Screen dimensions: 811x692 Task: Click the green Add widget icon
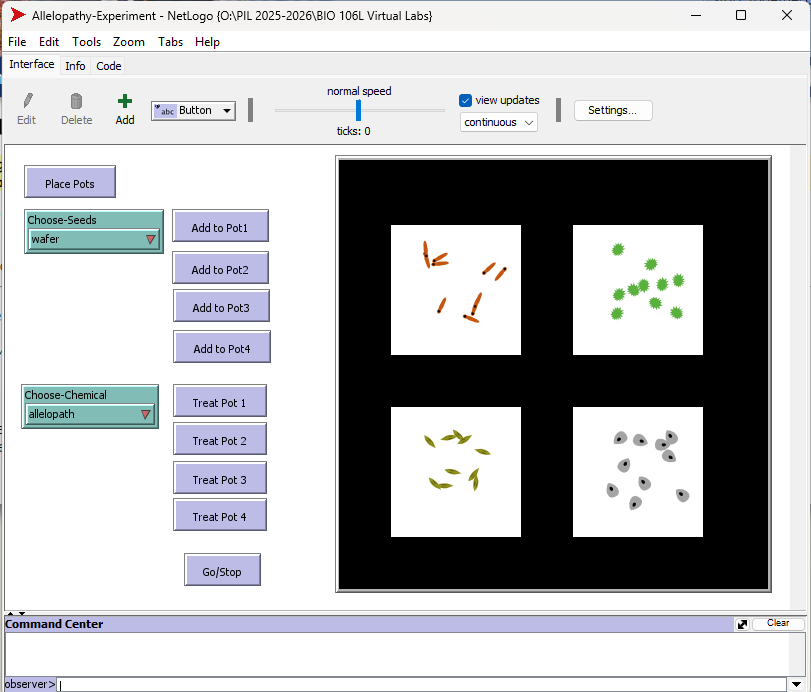[x=124, y=101]
